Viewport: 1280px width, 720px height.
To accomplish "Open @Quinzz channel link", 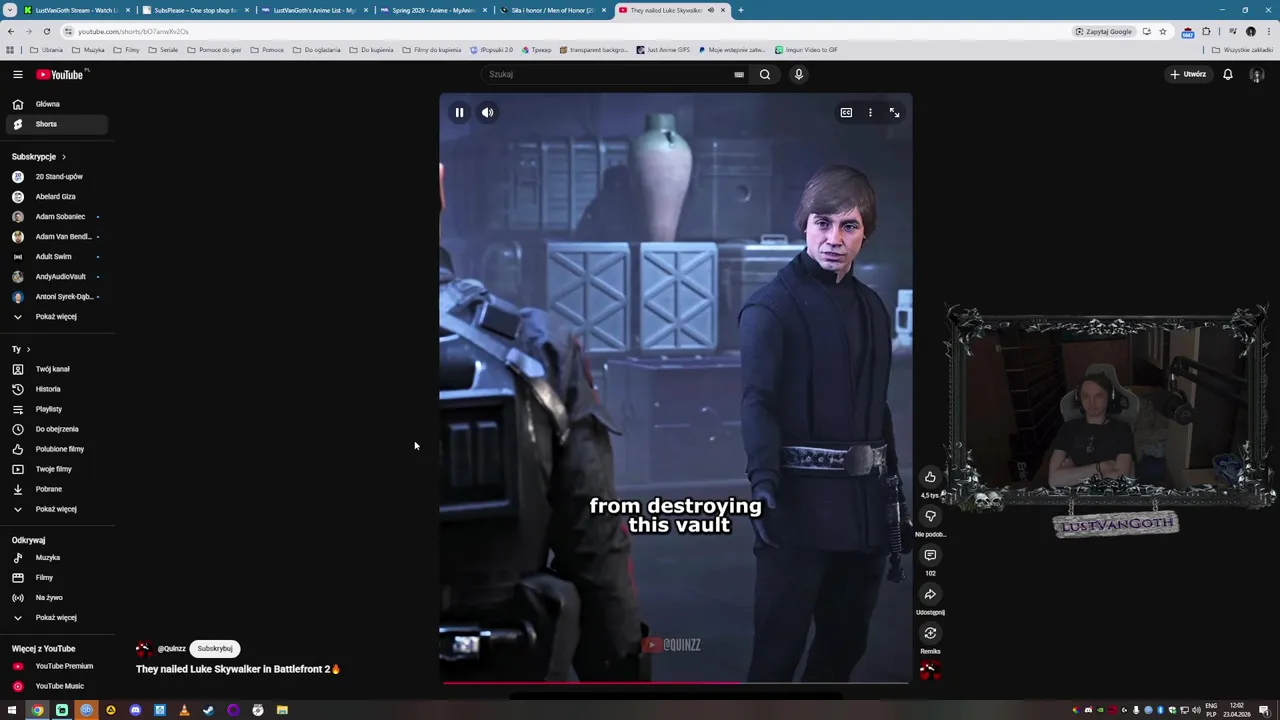I will pos(171,649).
